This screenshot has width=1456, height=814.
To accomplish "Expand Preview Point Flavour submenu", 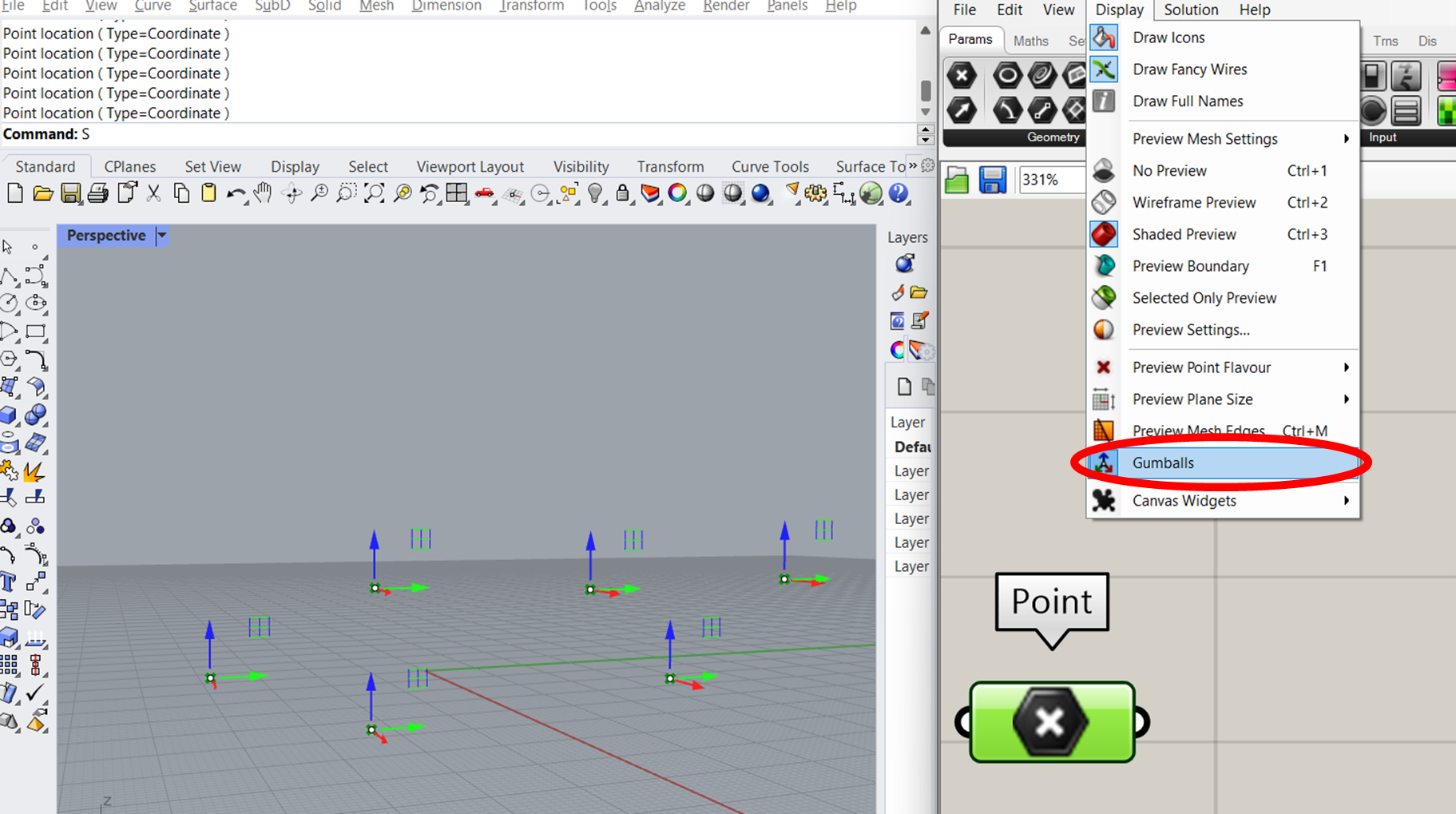I will [1223, 367].
